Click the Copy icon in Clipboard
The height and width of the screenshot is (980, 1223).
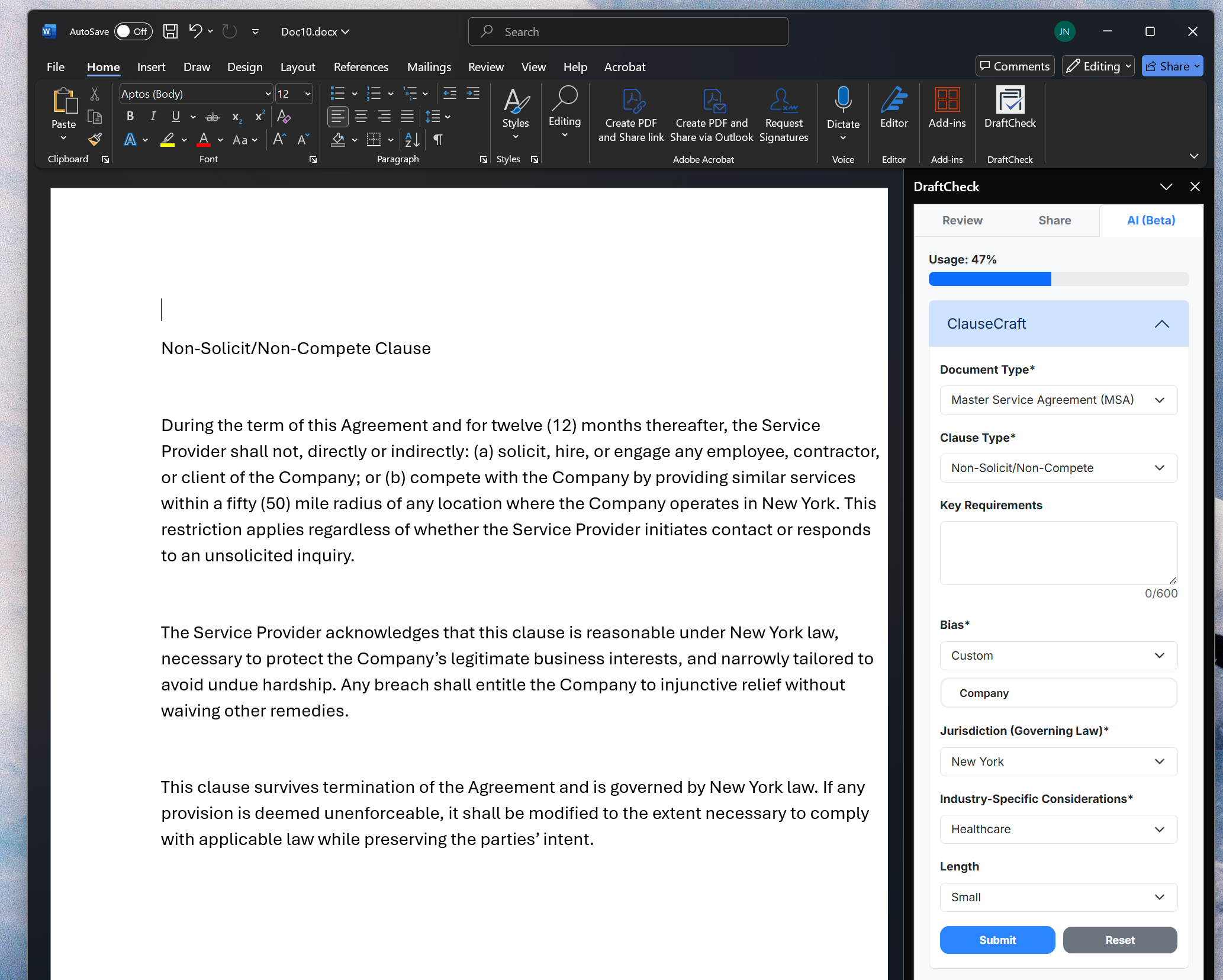tap(95, 117)
